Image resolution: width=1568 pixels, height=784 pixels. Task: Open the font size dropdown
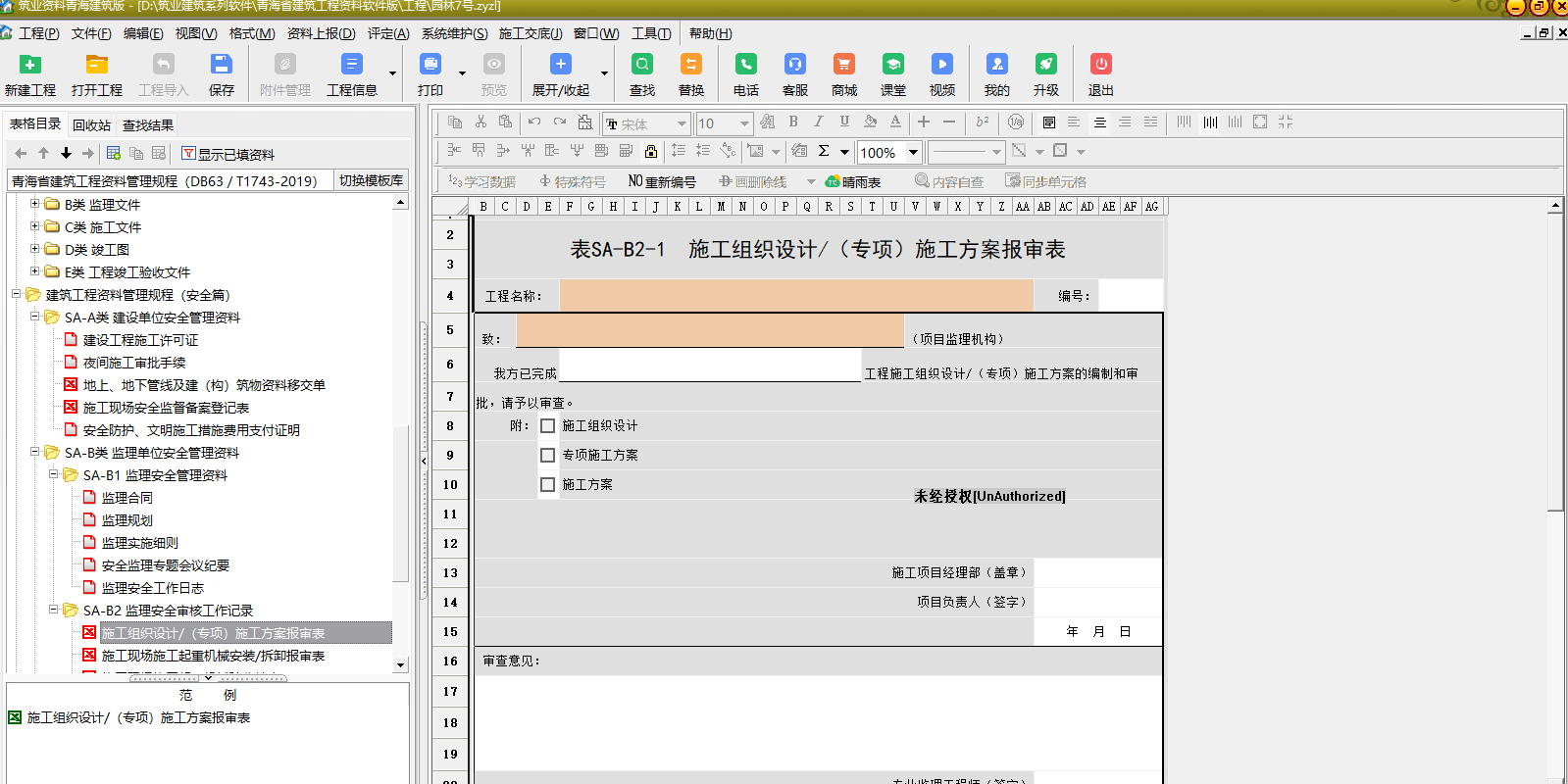(x=744, y=123)
